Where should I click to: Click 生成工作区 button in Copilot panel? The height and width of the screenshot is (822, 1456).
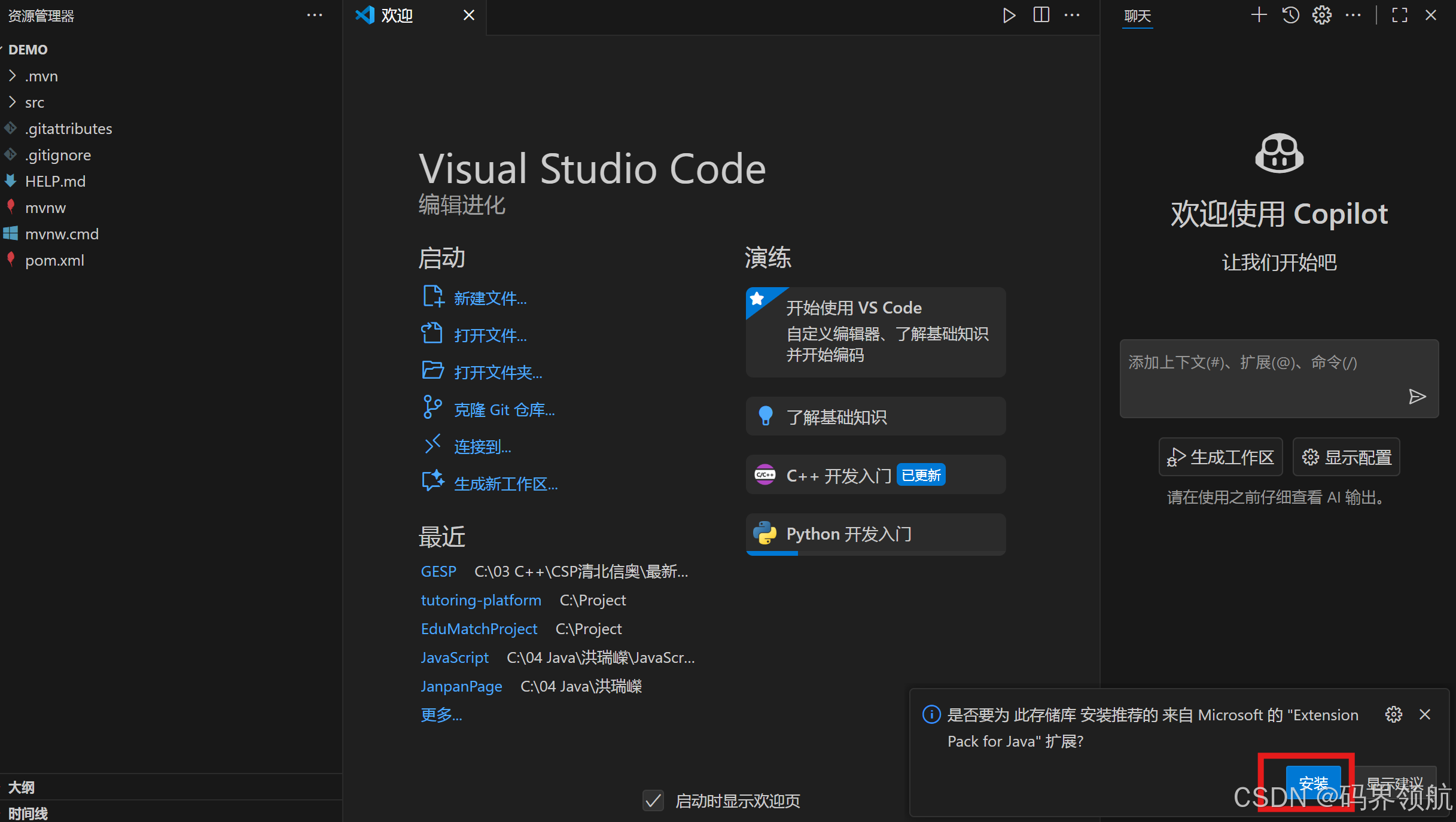pyautogui.click(x=1220, y=457)
